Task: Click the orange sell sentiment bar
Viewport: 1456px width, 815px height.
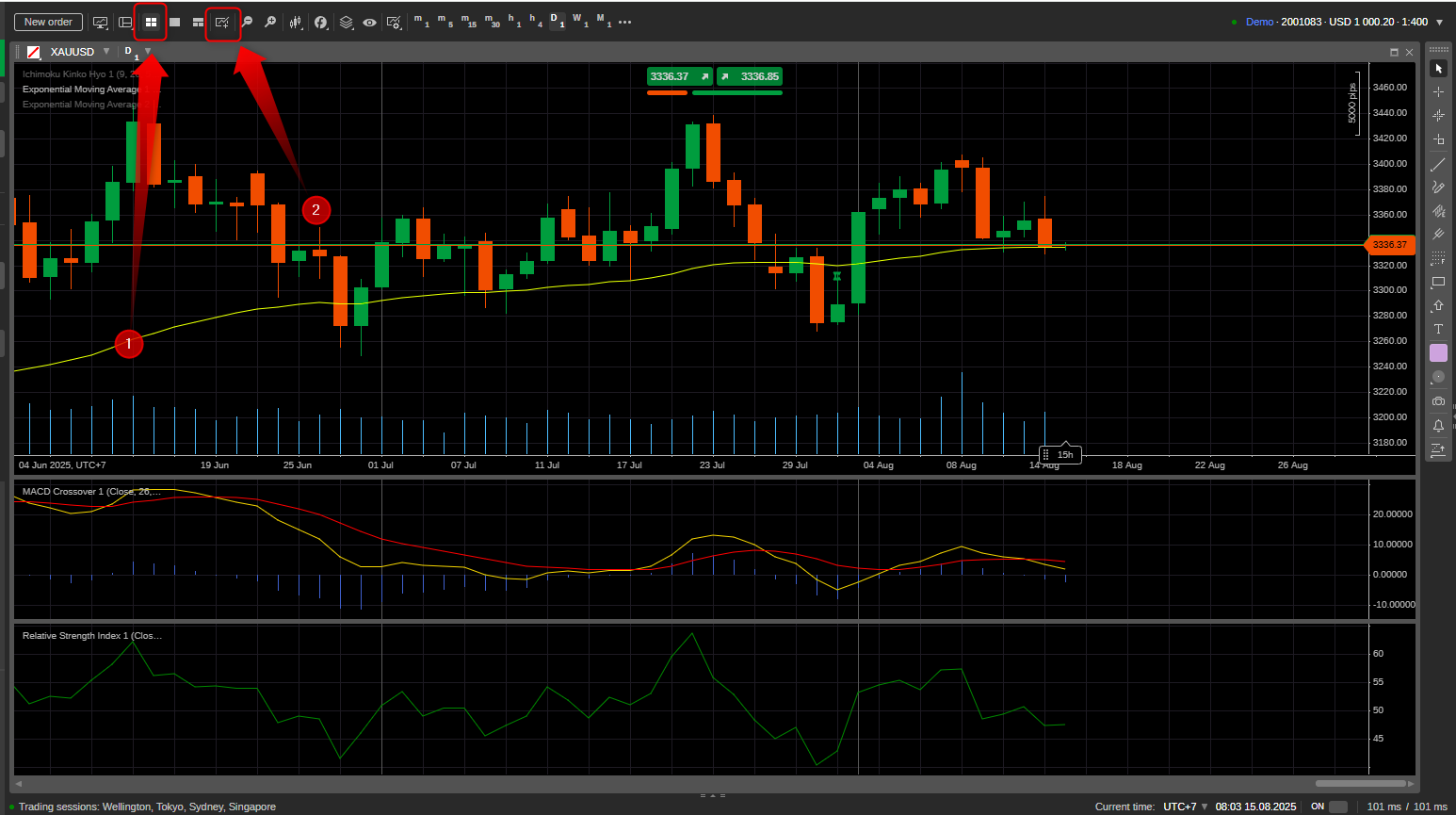Action: [667, 92]
